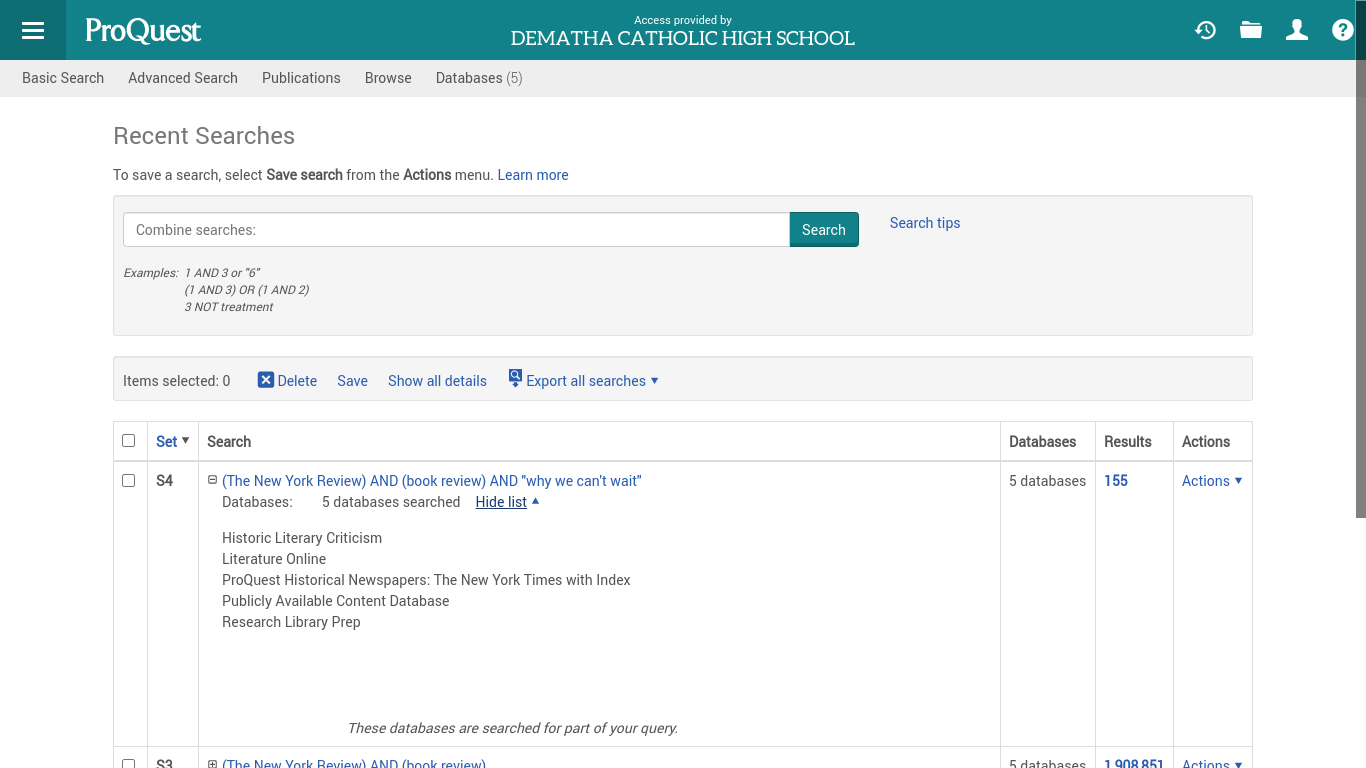Click the Delete X icon
This screenshot has width=1366, height=768.
[266, 380]
